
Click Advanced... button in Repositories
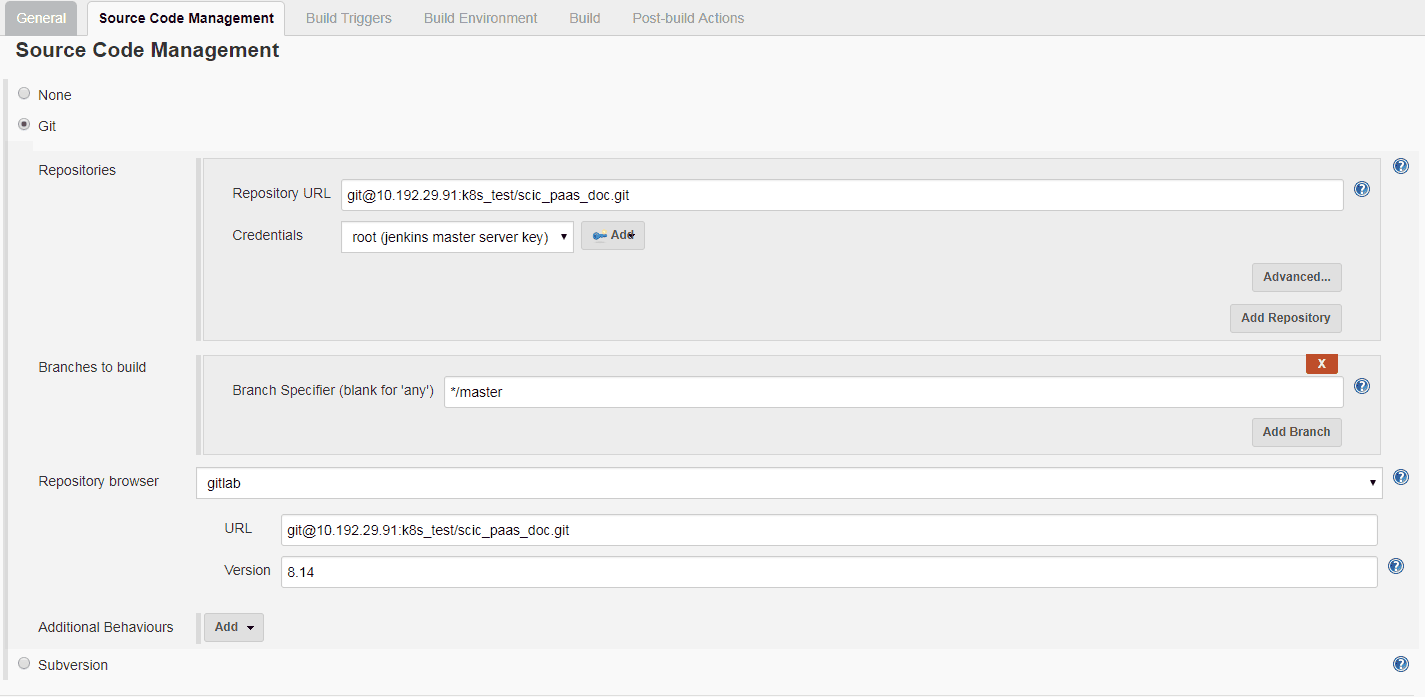[x=1296, y=277]
